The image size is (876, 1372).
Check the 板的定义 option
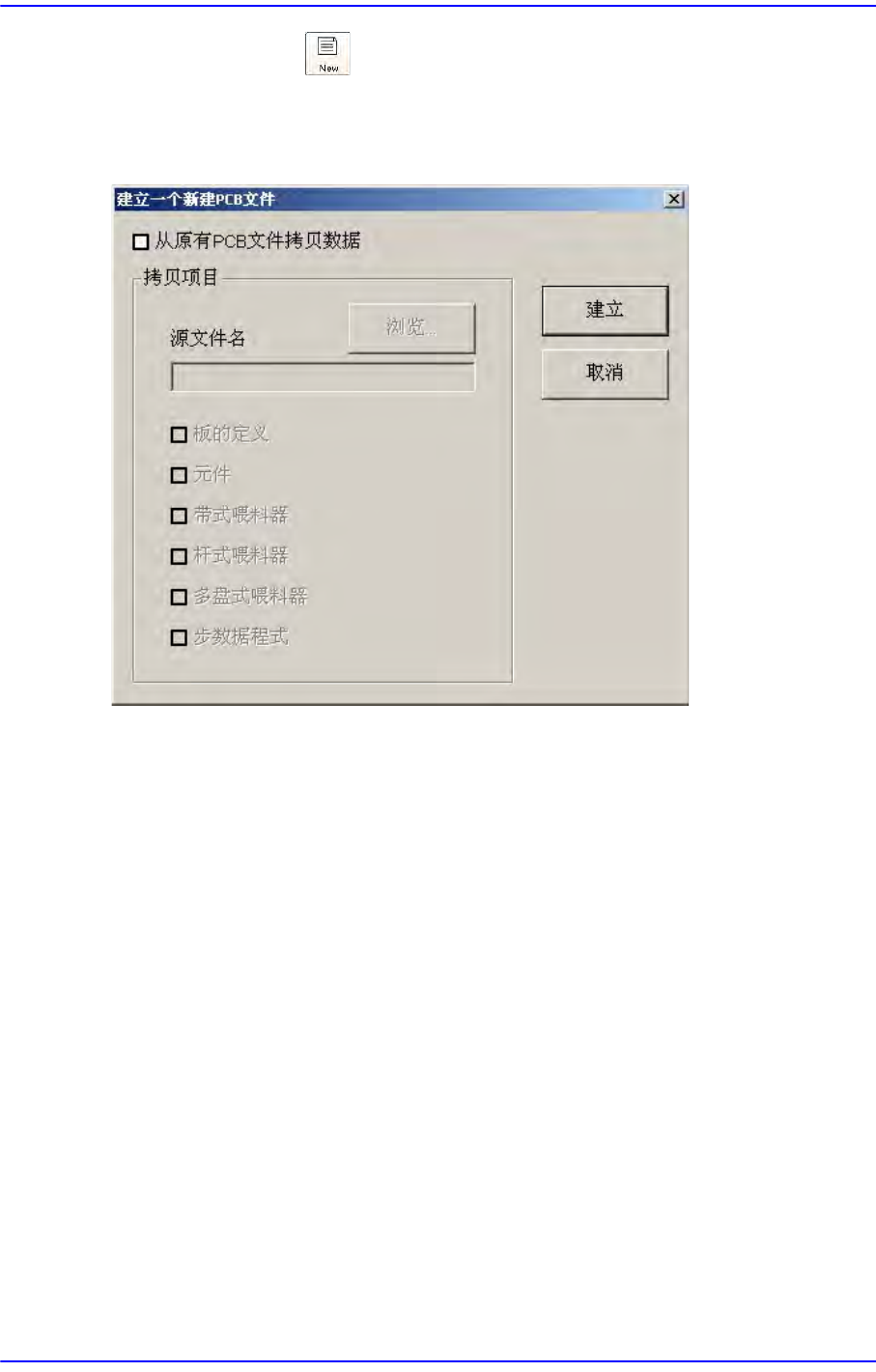[x=179, y=434]
